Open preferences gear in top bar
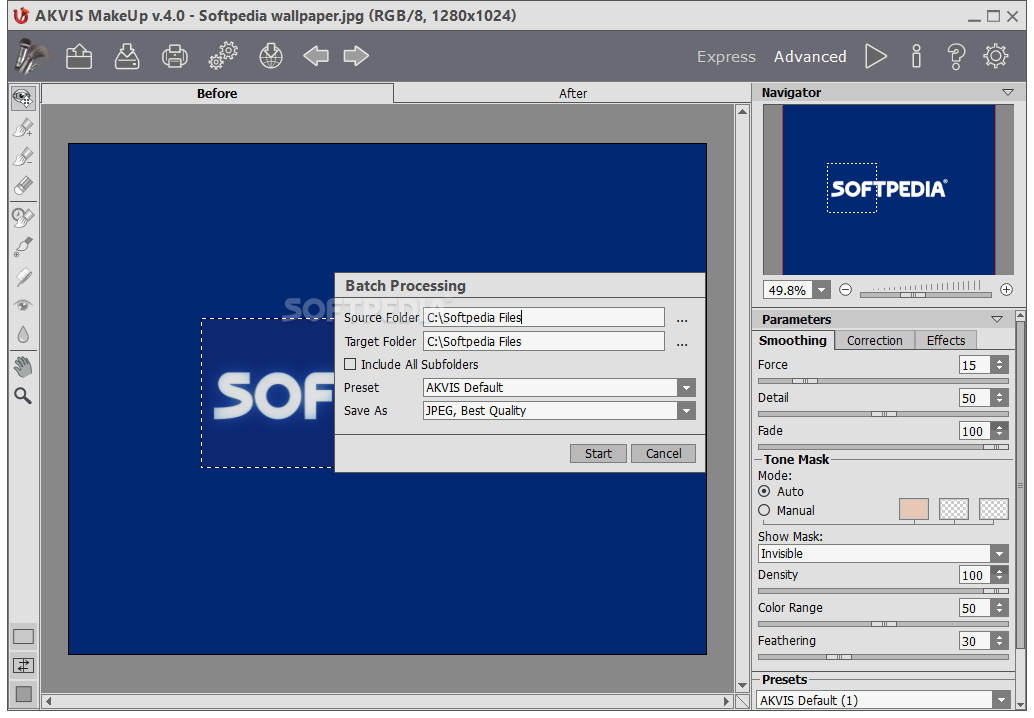The width and height of the screenshot is (1034, 718). (x=996, y=57)
